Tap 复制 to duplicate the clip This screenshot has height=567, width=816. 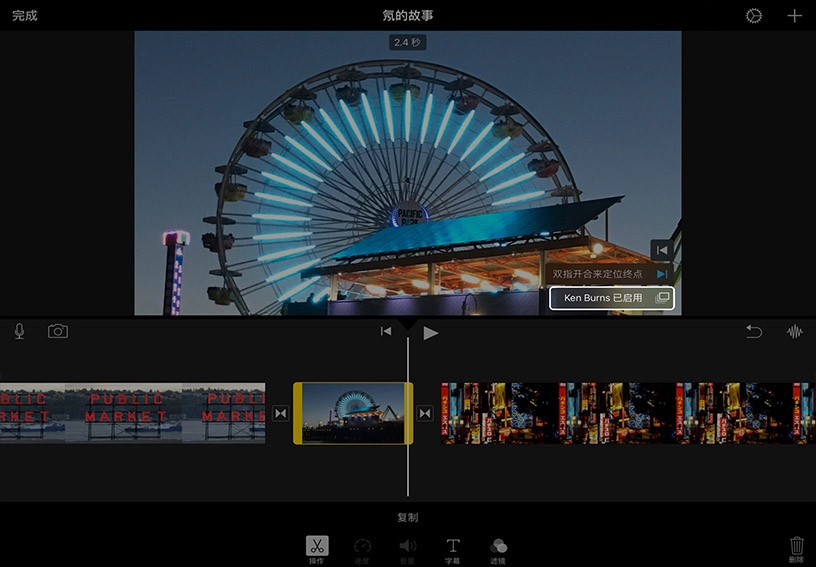[407, 517]
